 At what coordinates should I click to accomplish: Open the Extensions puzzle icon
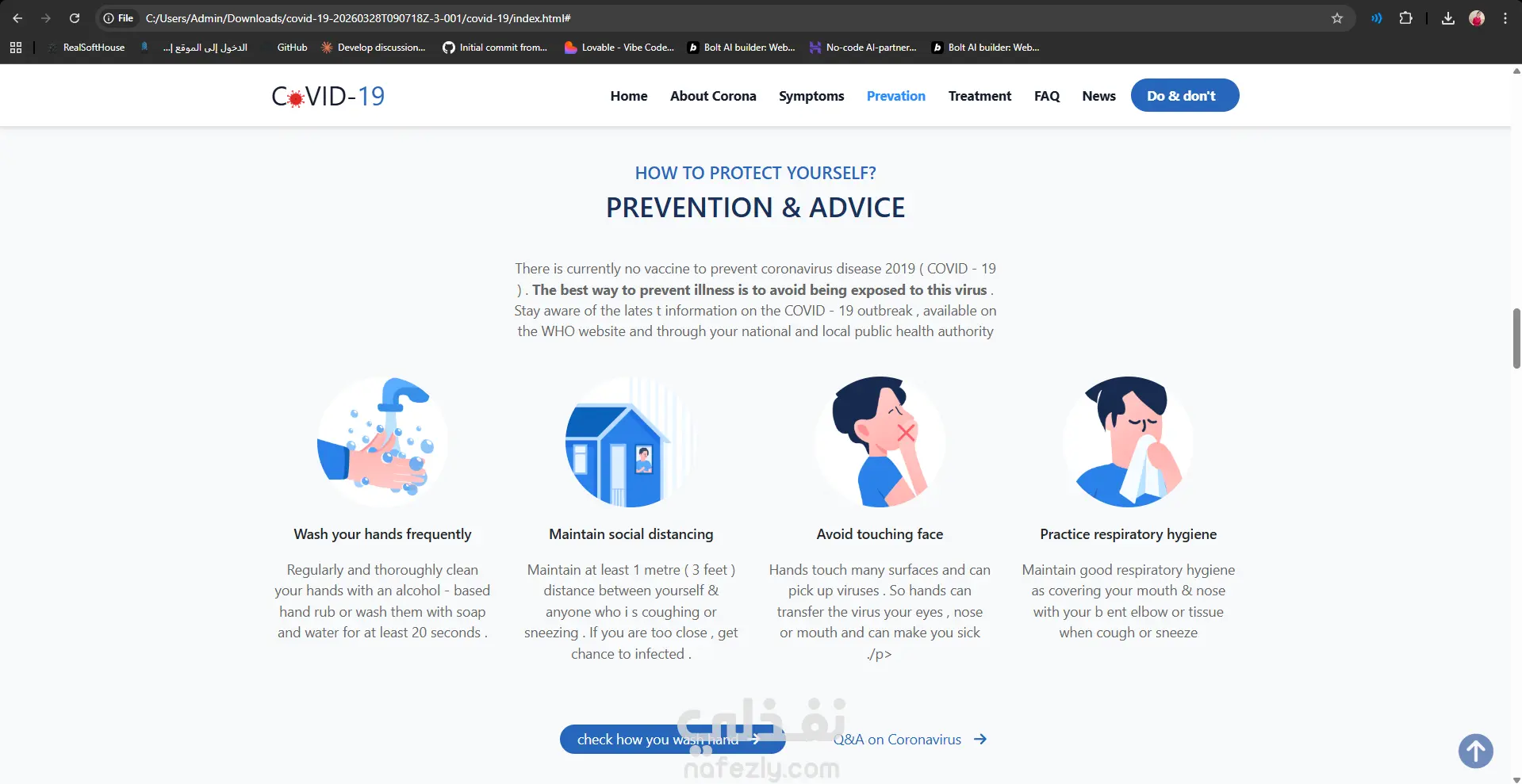coord(1405,18)
